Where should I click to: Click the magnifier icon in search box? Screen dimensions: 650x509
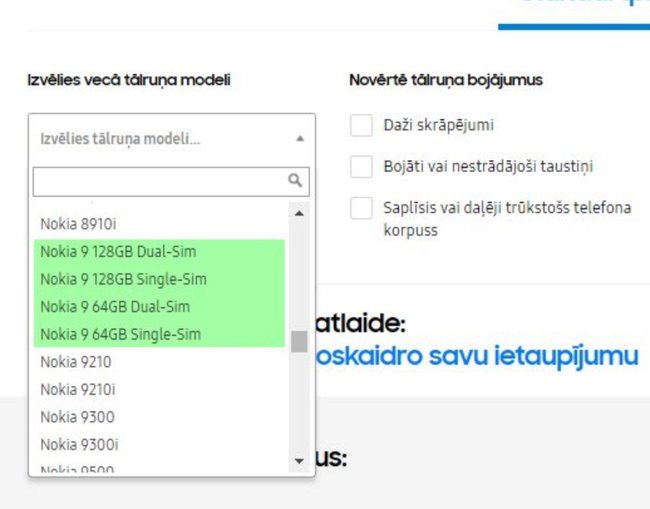(295, 180)
